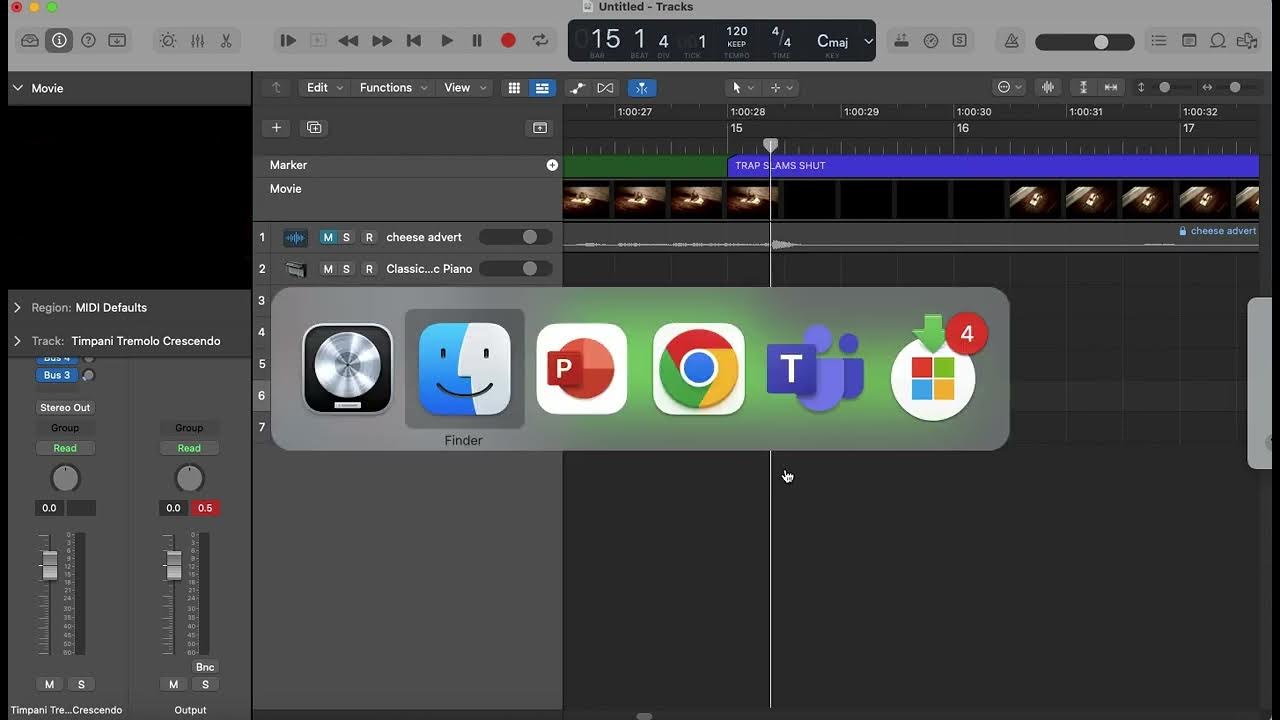Open the Mixer faders icon

pos(197,41)
